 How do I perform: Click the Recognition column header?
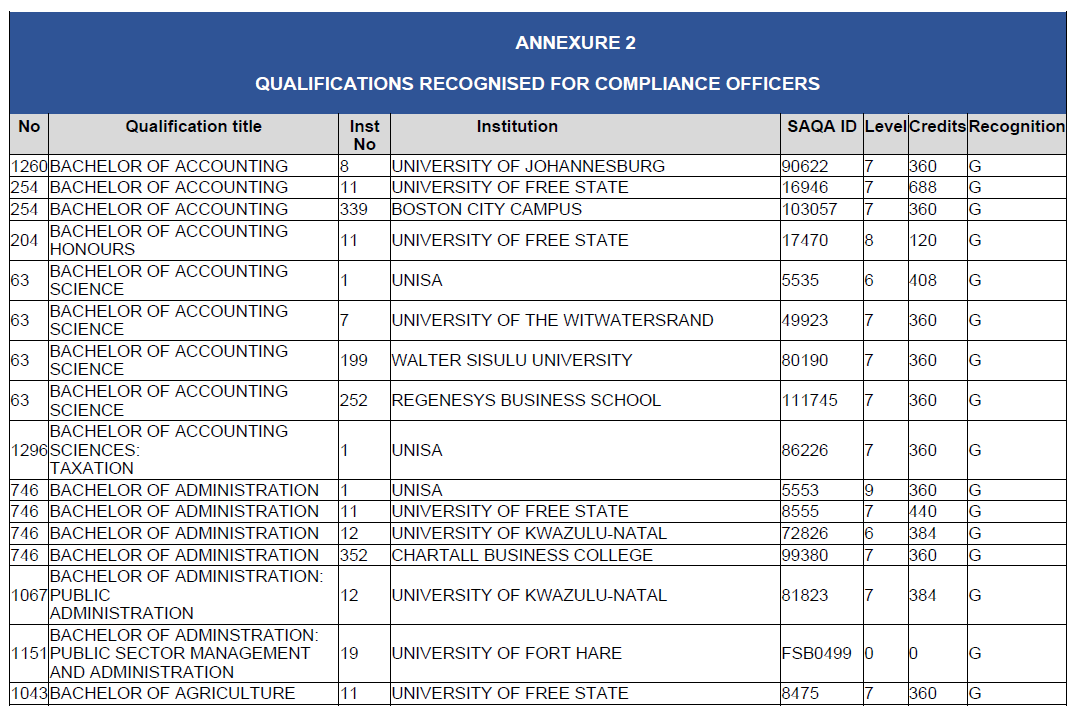click(x=1016, y=127)
